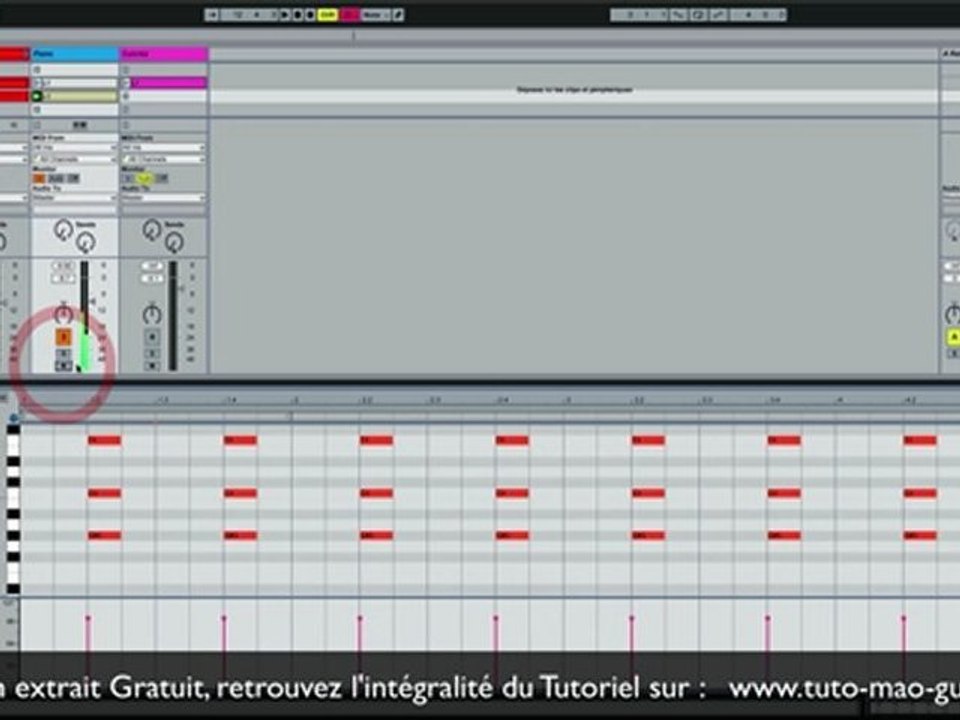Click third track Send A knob

[152, 230]
